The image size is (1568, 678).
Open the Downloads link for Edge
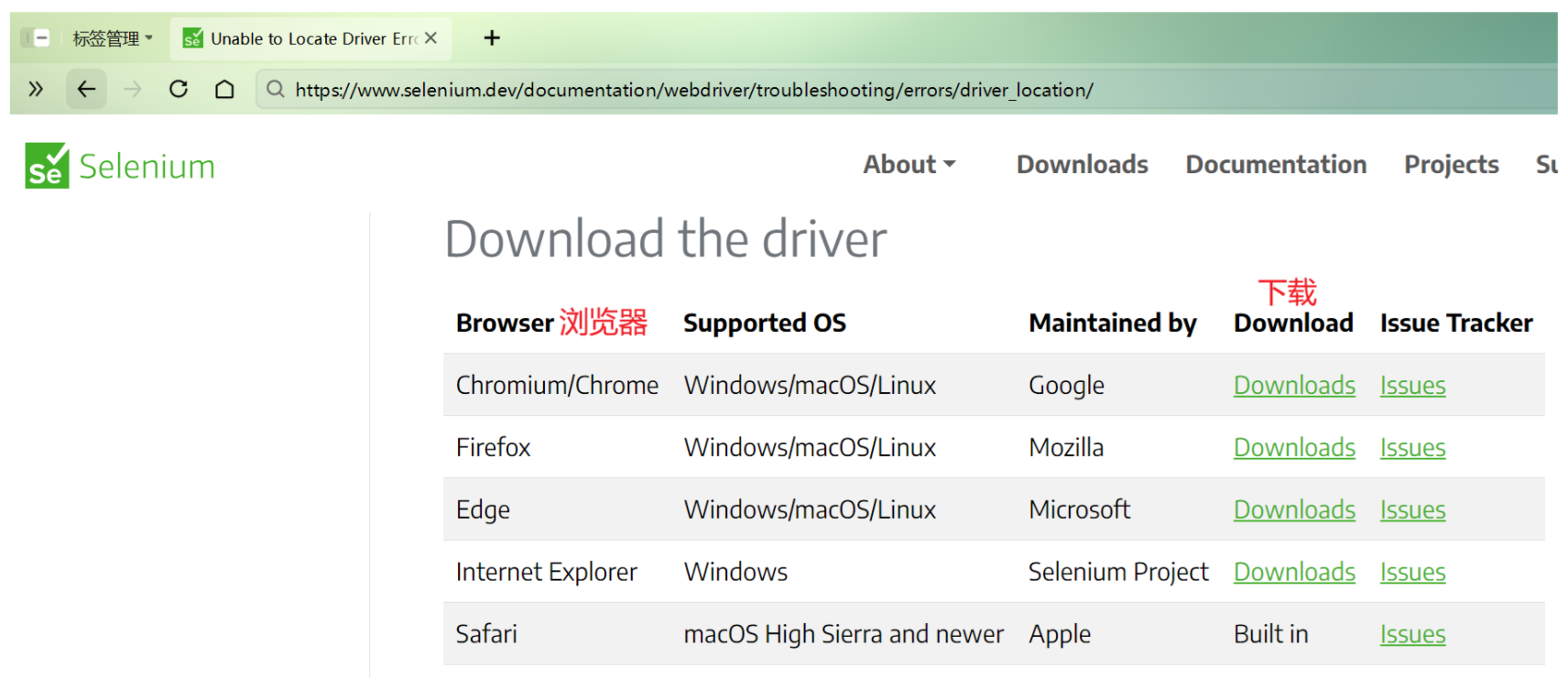1294,510
